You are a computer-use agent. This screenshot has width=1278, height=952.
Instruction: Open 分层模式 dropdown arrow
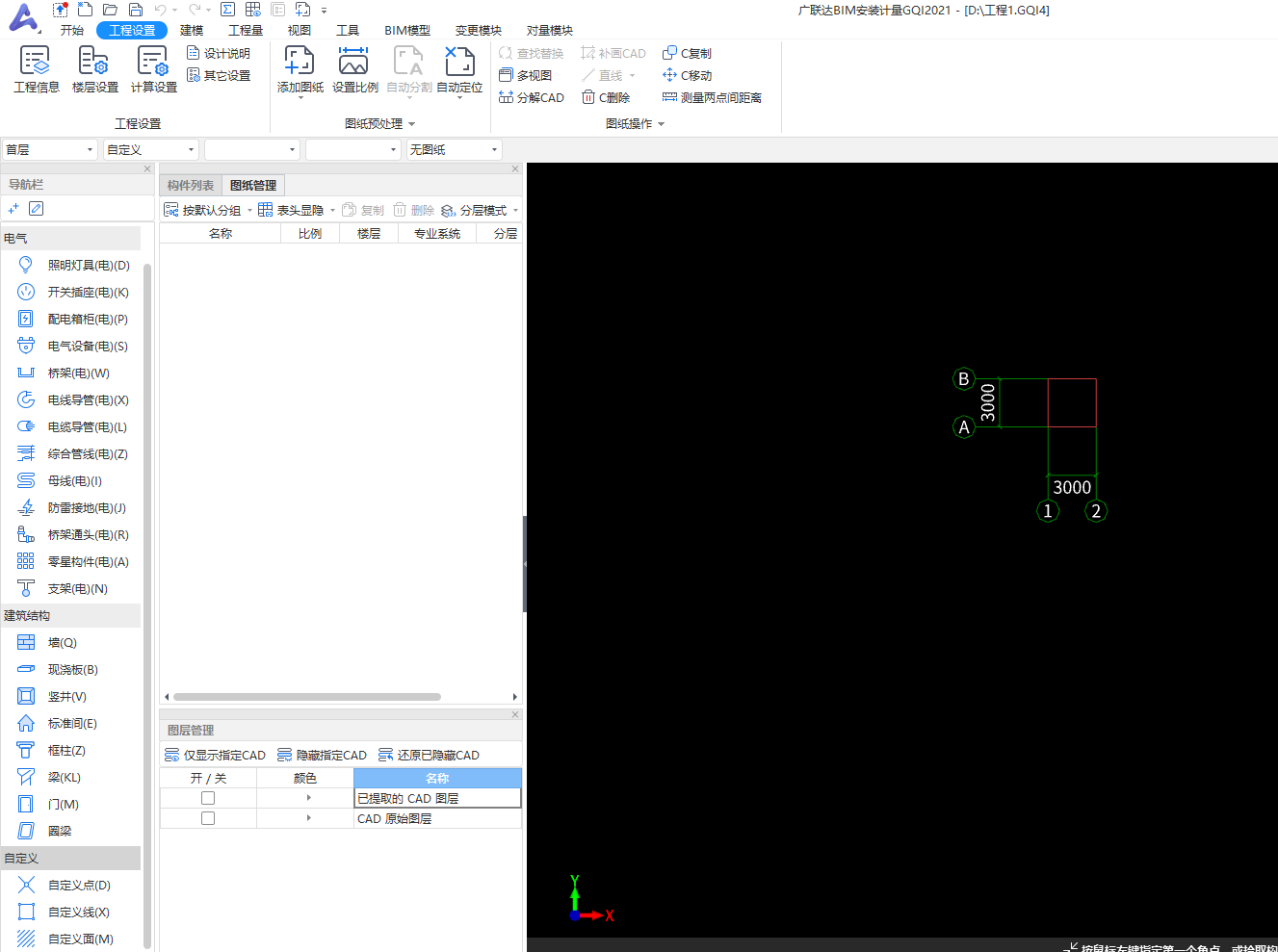pyautogui.click(x=515, y=210)
